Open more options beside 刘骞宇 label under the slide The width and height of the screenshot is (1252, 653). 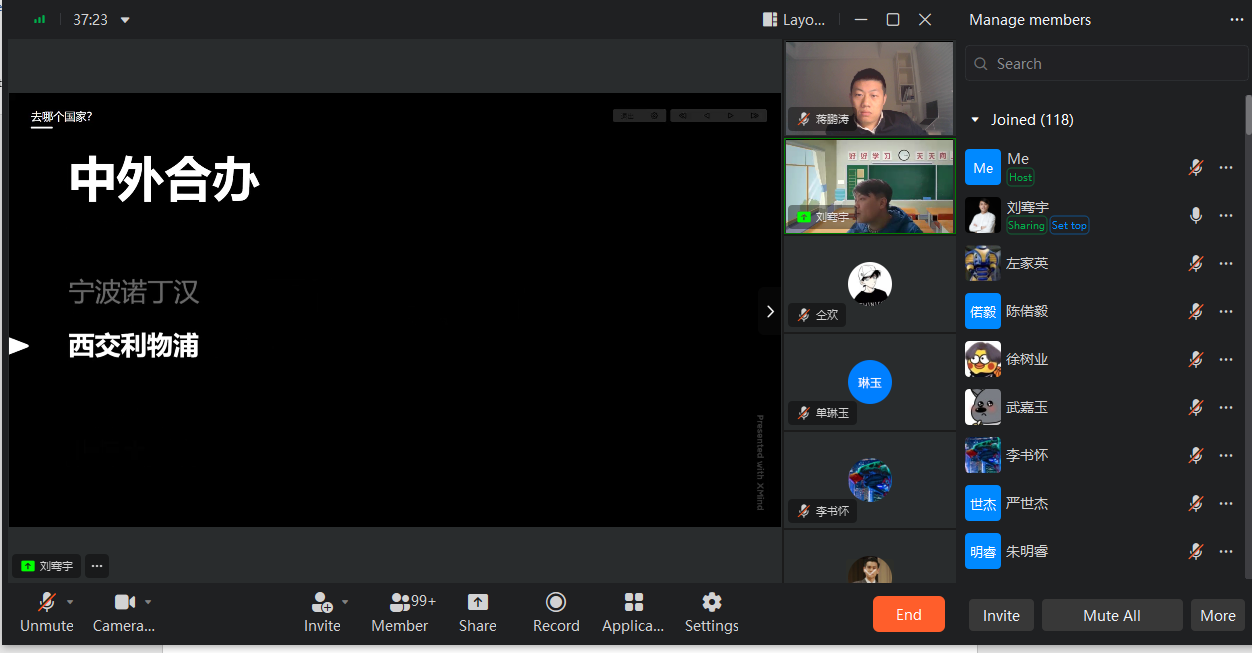97,566
